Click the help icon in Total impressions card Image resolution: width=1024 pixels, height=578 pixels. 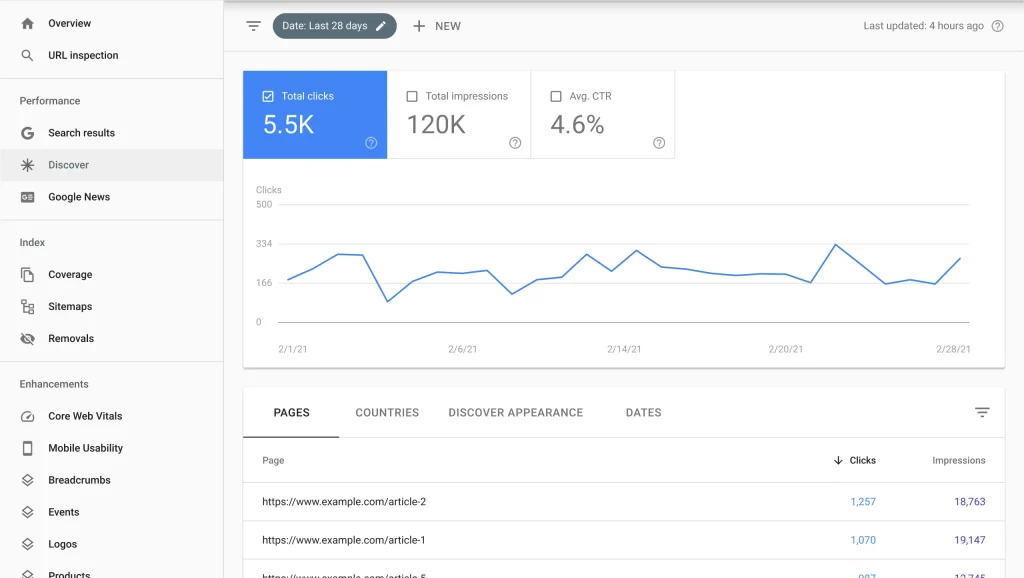pyautogui.click(x=515, y=143)
